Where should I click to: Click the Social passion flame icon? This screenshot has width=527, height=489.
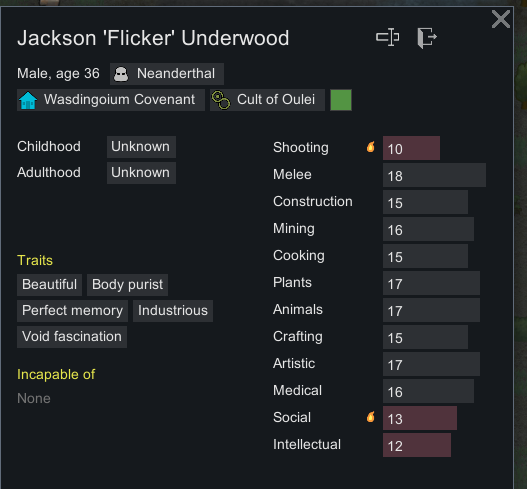(x=371, y=417)
